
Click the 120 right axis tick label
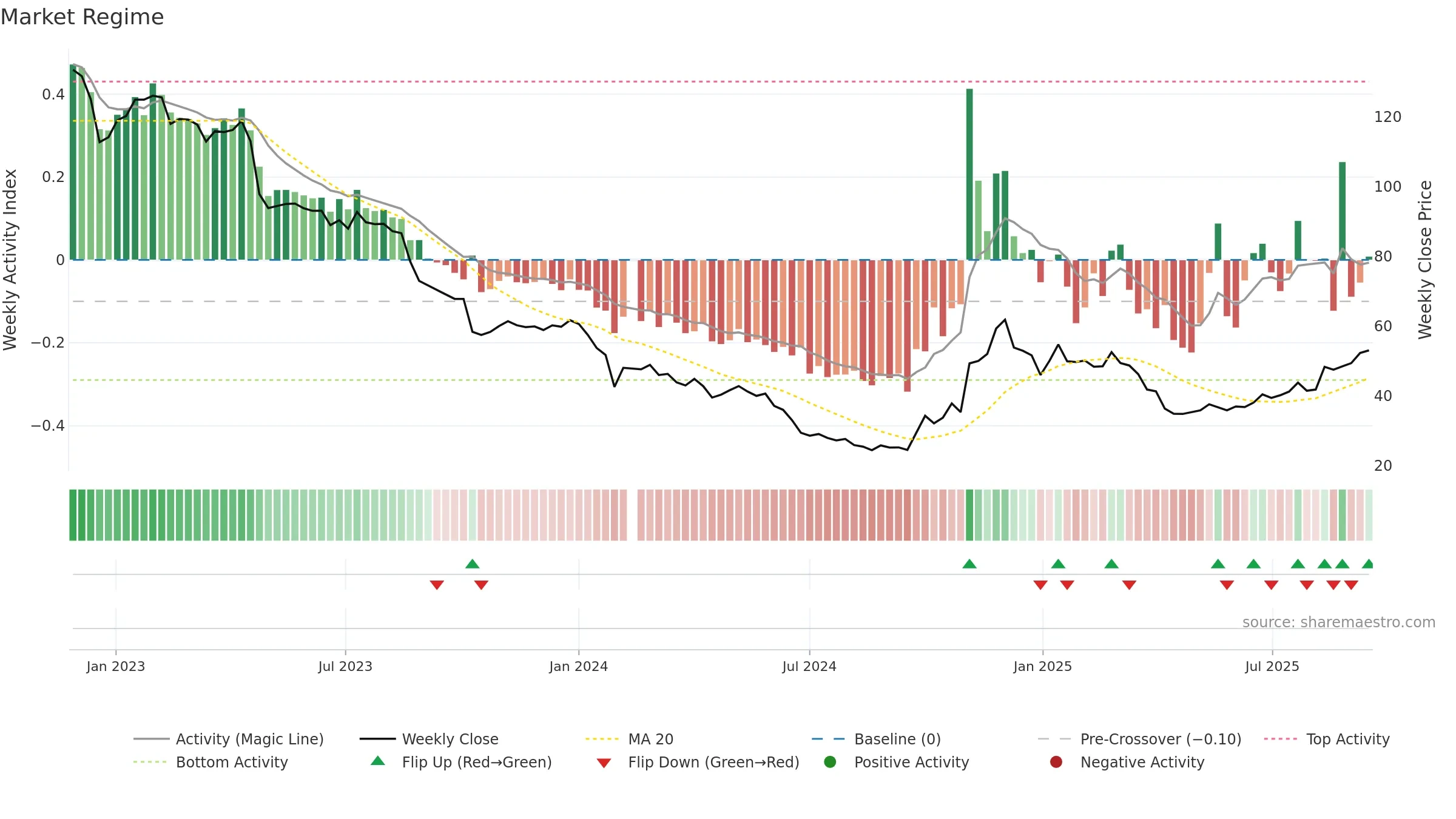pyautogui.click(x=1388, y=116)
